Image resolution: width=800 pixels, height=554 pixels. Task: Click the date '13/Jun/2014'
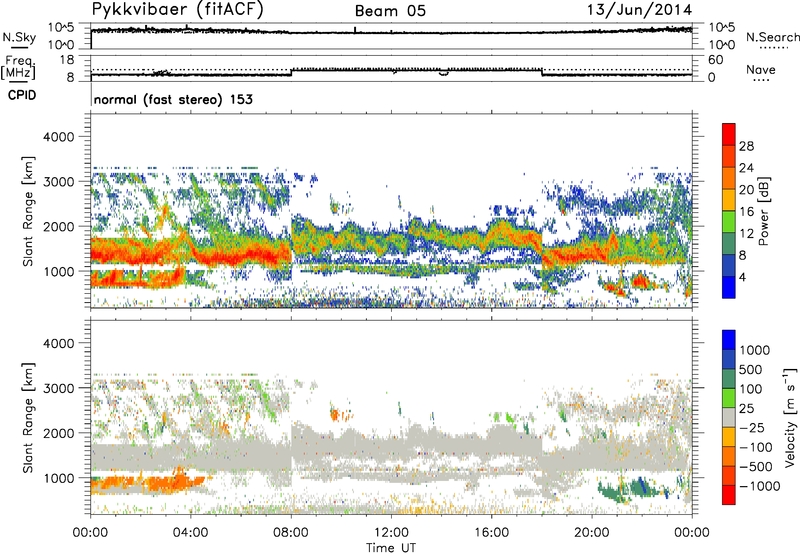(x=640, y=10)
